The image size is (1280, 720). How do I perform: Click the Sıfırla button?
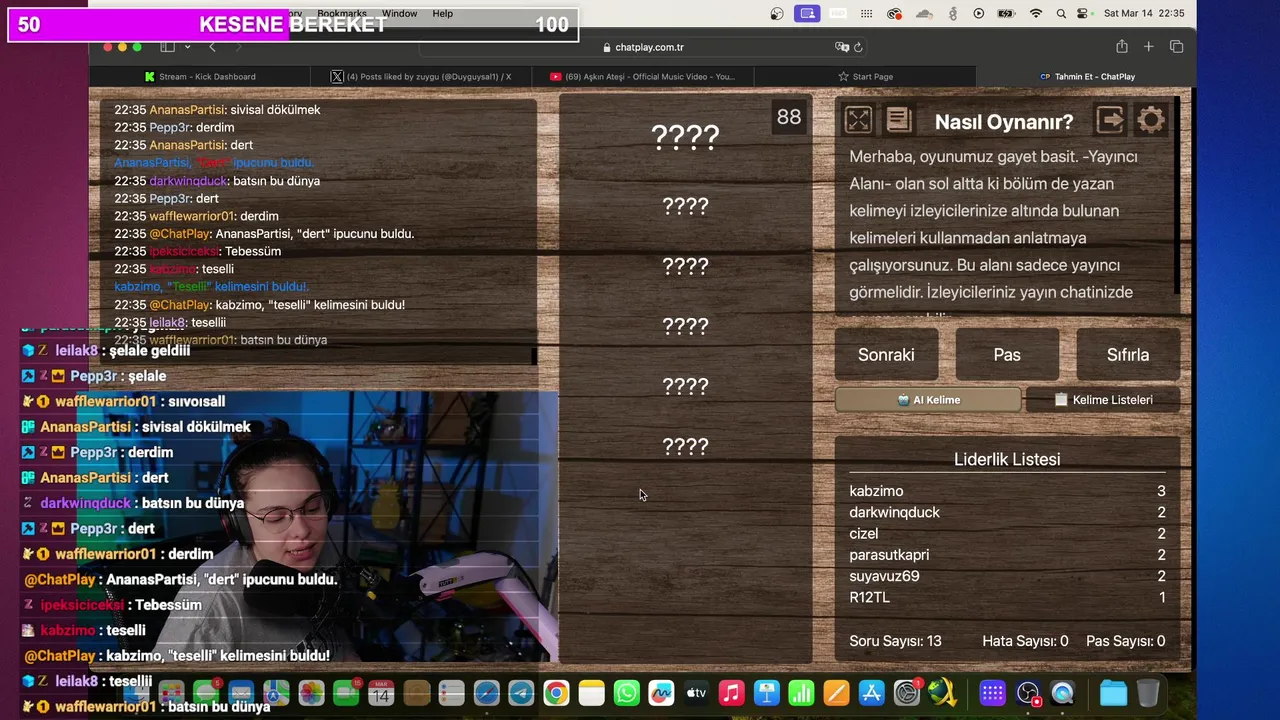point(1128,354)
